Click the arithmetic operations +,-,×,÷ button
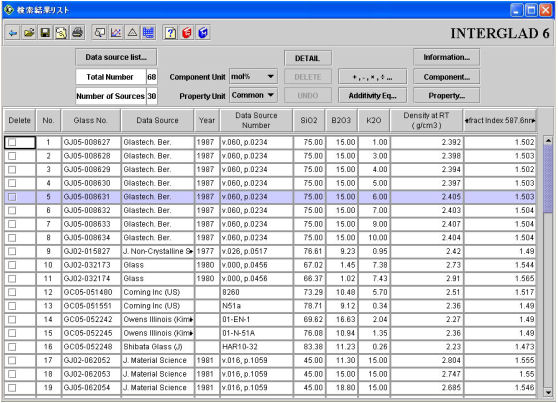 pos(372,77)
